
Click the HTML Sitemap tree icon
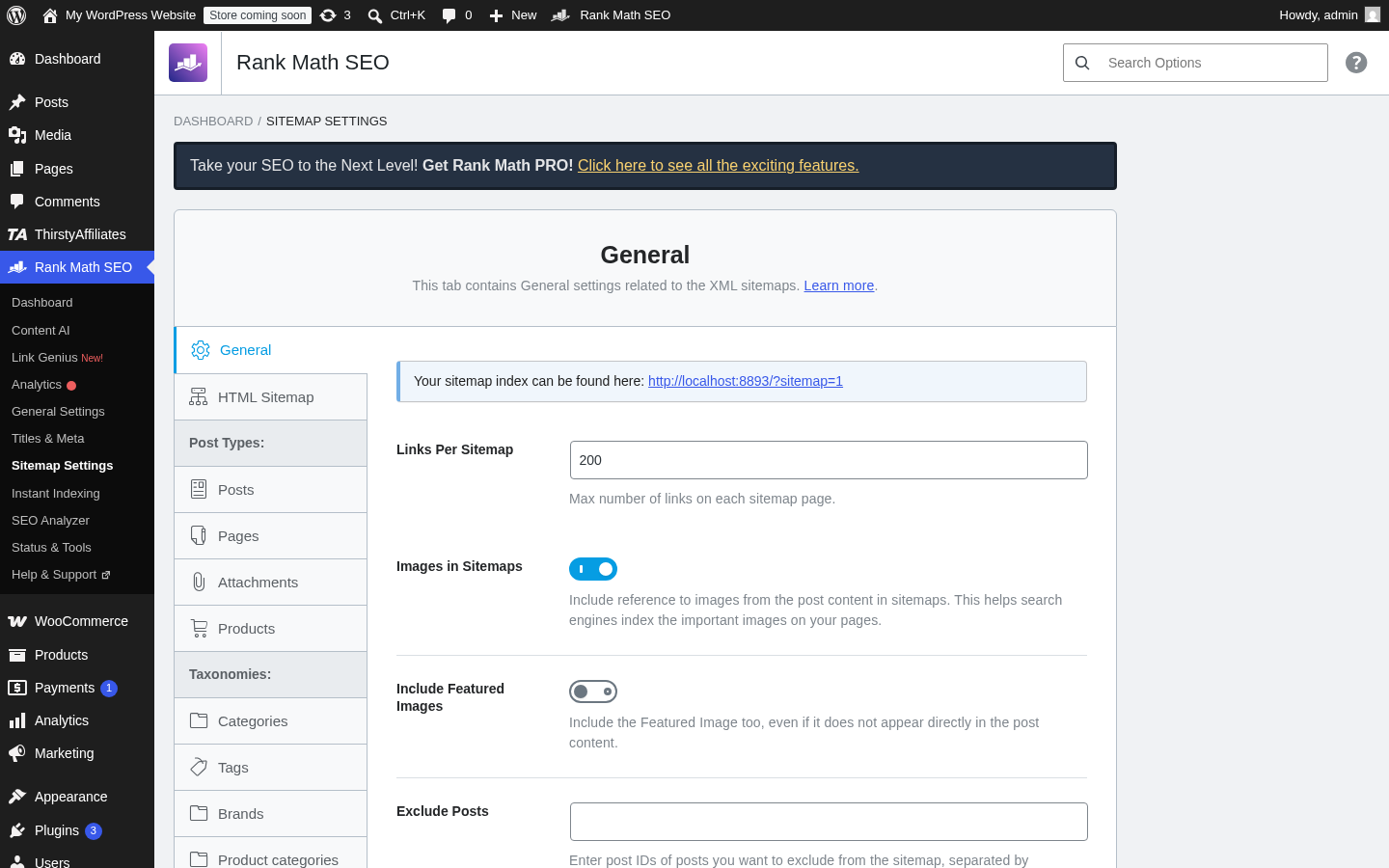pyautogui.click(x=199, y=396)
